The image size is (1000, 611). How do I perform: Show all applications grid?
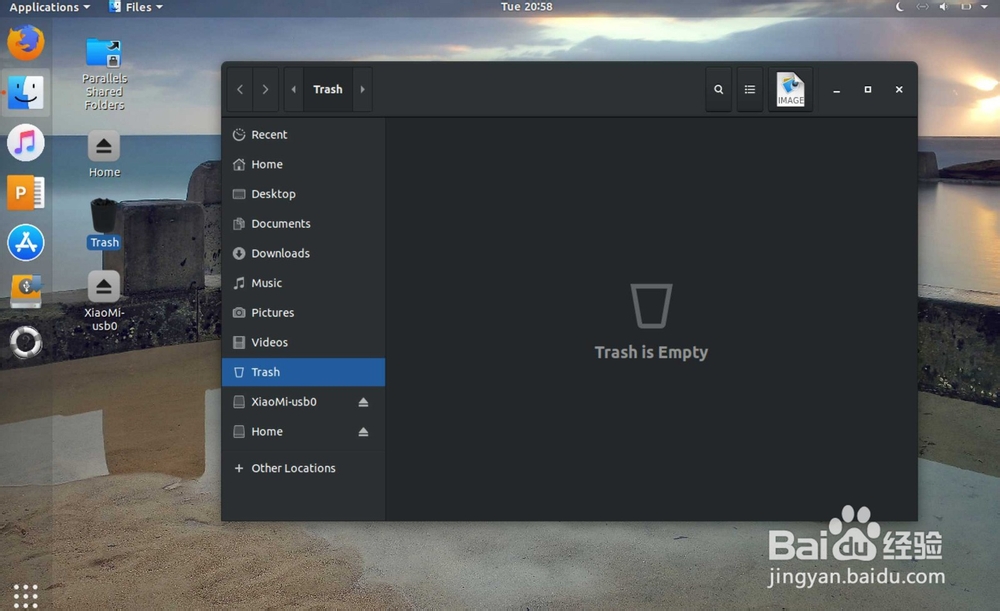click(x=26, y=596)
